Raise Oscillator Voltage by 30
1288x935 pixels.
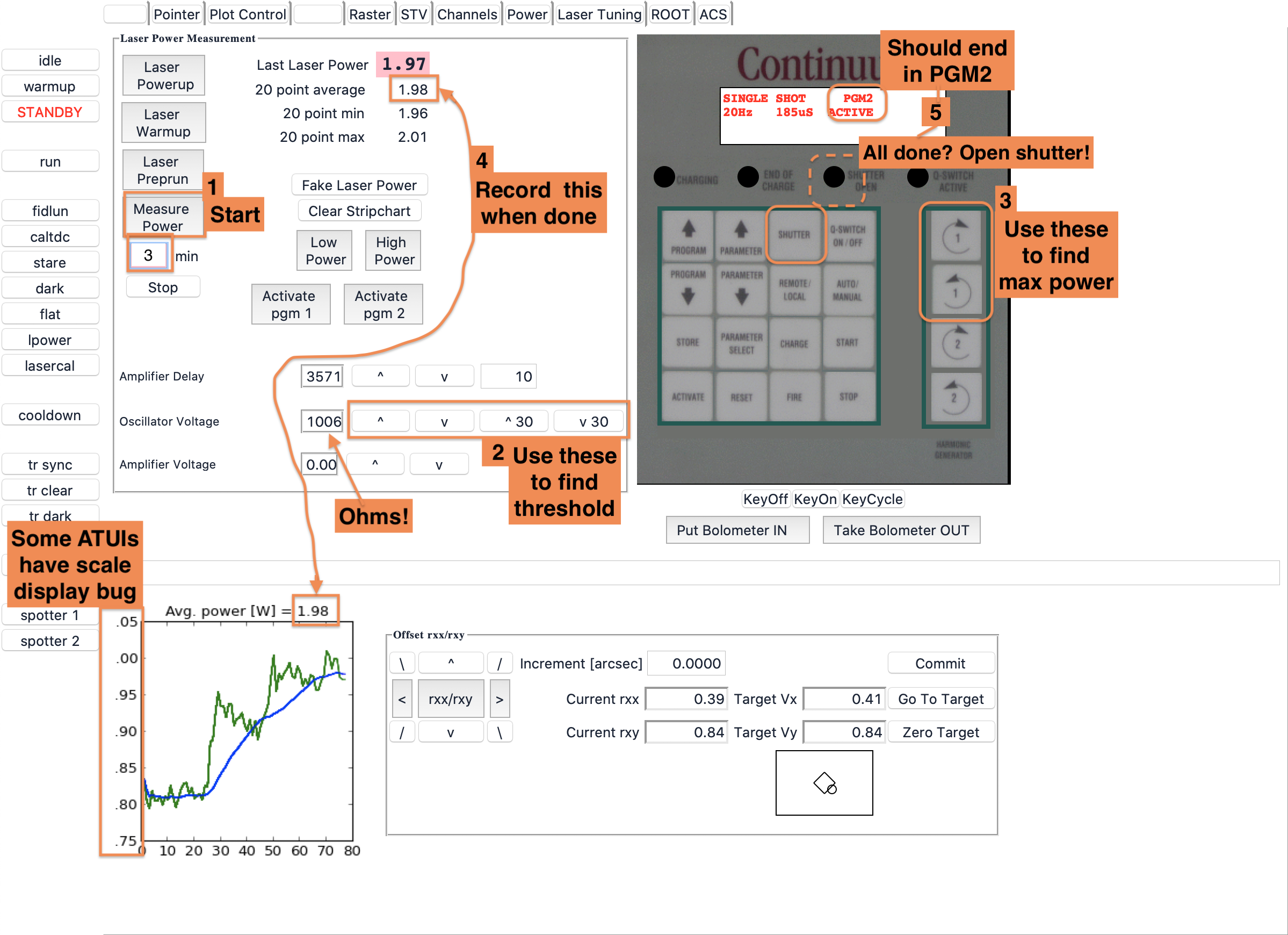[515, 421]
